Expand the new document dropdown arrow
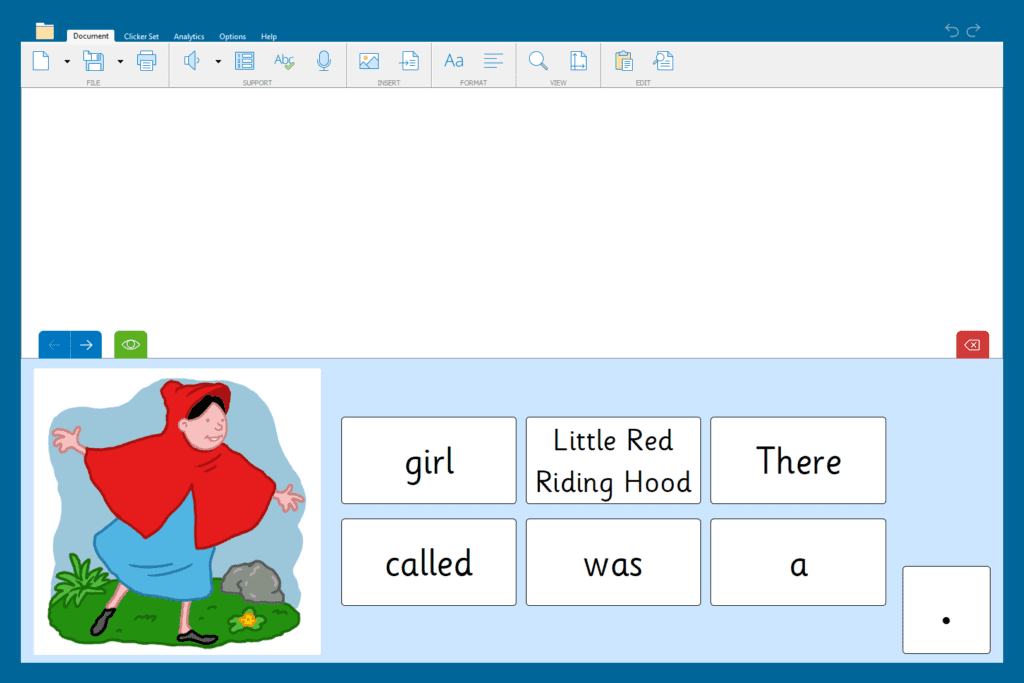The height and width of the screenshot is (683, 1024). pos(67,61)
